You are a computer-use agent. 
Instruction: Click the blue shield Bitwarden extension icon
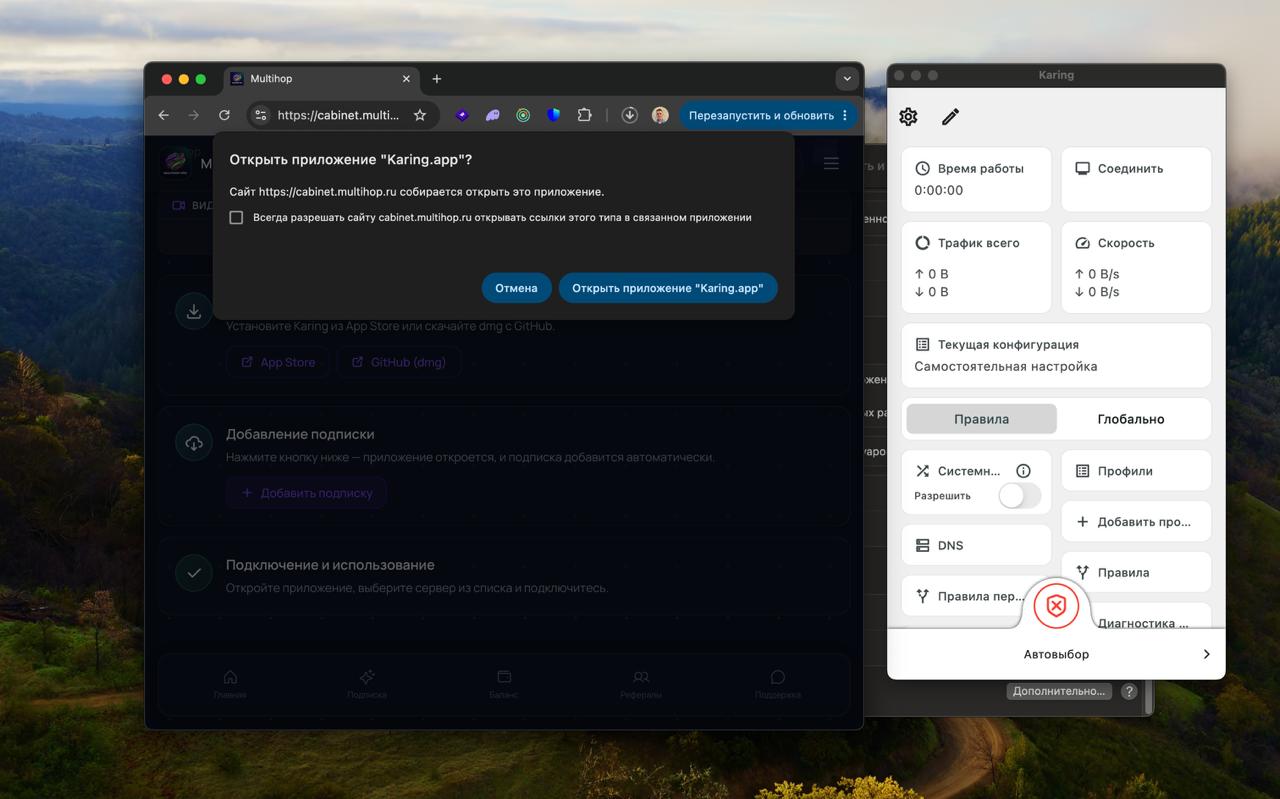(554, 116)
